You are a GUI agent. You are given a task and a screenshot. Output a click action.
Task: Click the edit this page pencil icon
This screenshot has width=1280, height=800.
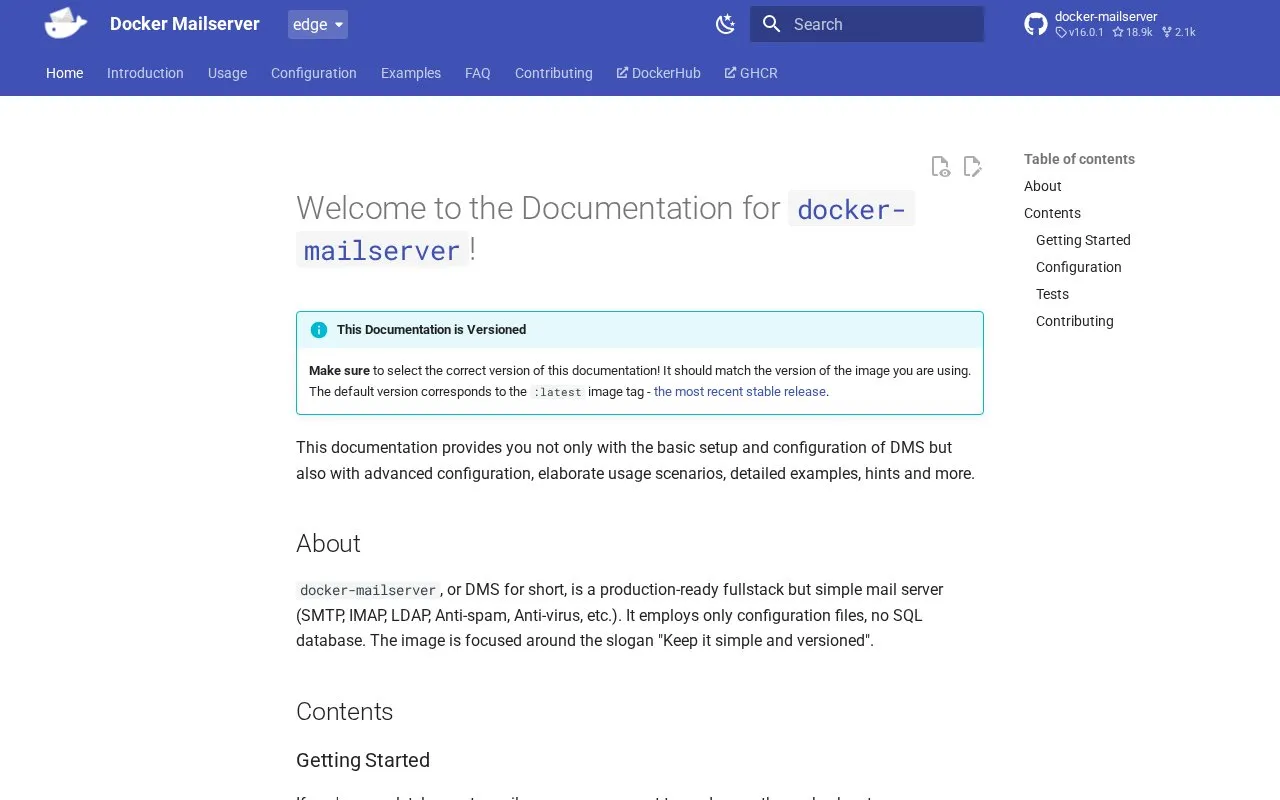click(972, 166)
